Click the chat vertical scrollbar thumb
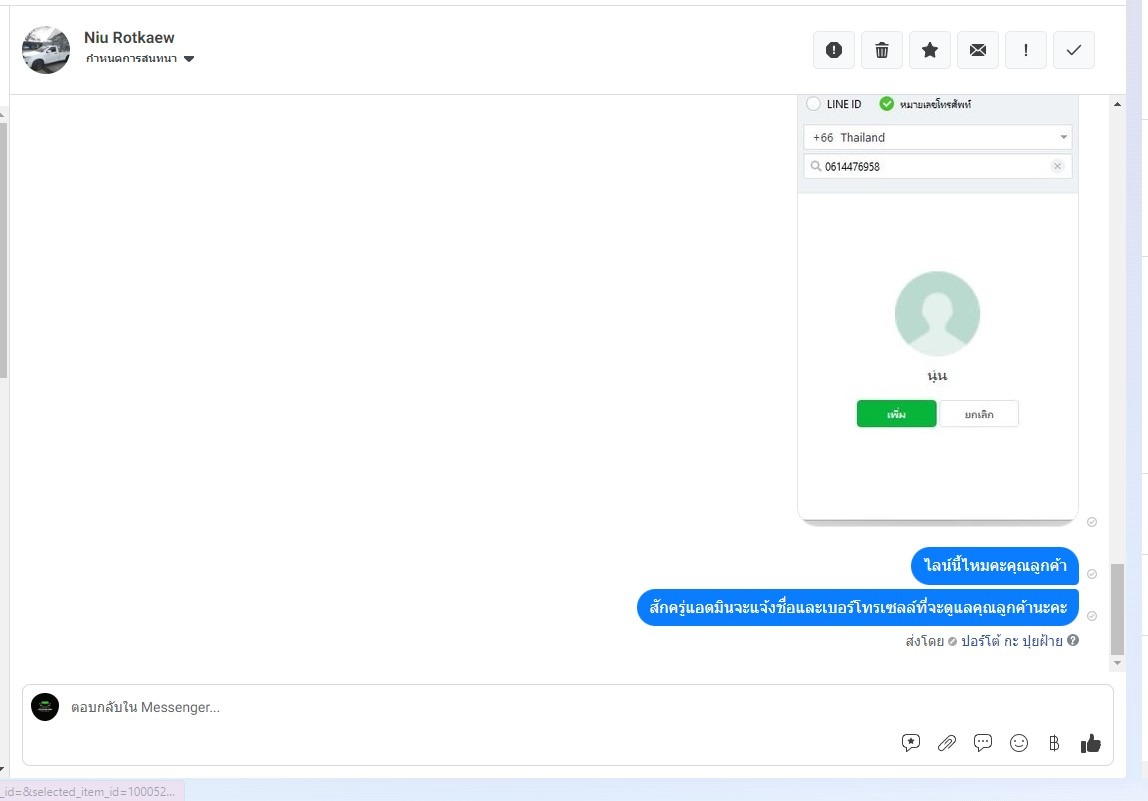 click(x=1117, y=609)
